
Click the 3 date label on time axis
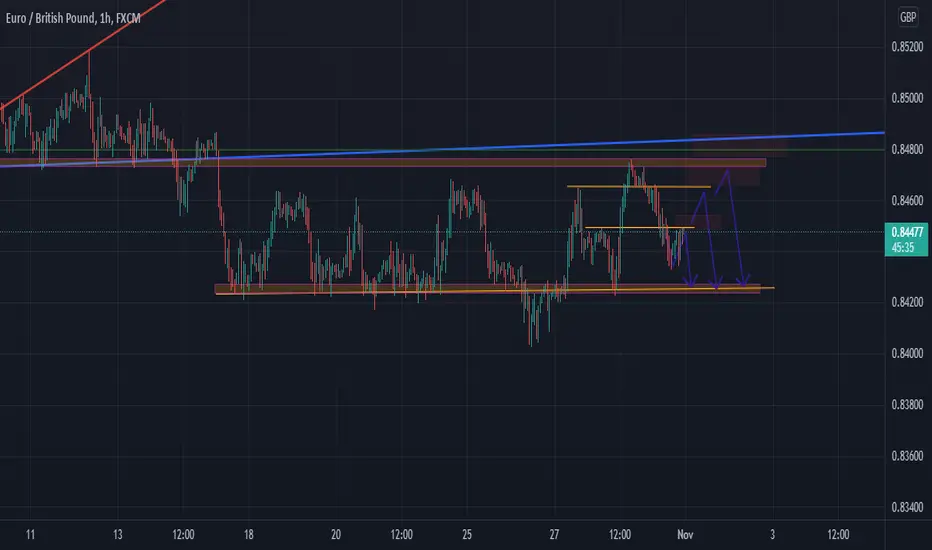tap(772, 535)
